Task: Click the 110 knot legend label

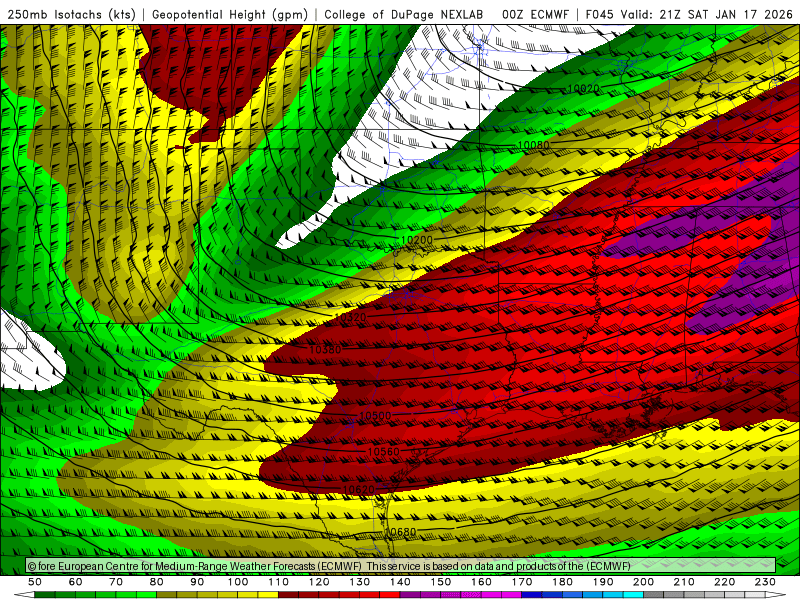Action: [x=279, y=582]
